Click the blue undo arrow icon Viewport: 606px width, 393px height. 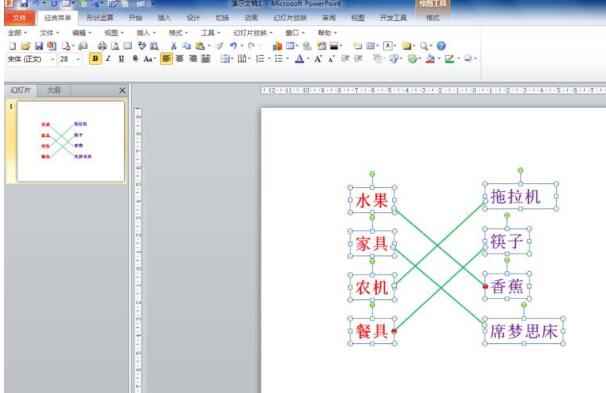pyautogui.click(x=233, y=46)
